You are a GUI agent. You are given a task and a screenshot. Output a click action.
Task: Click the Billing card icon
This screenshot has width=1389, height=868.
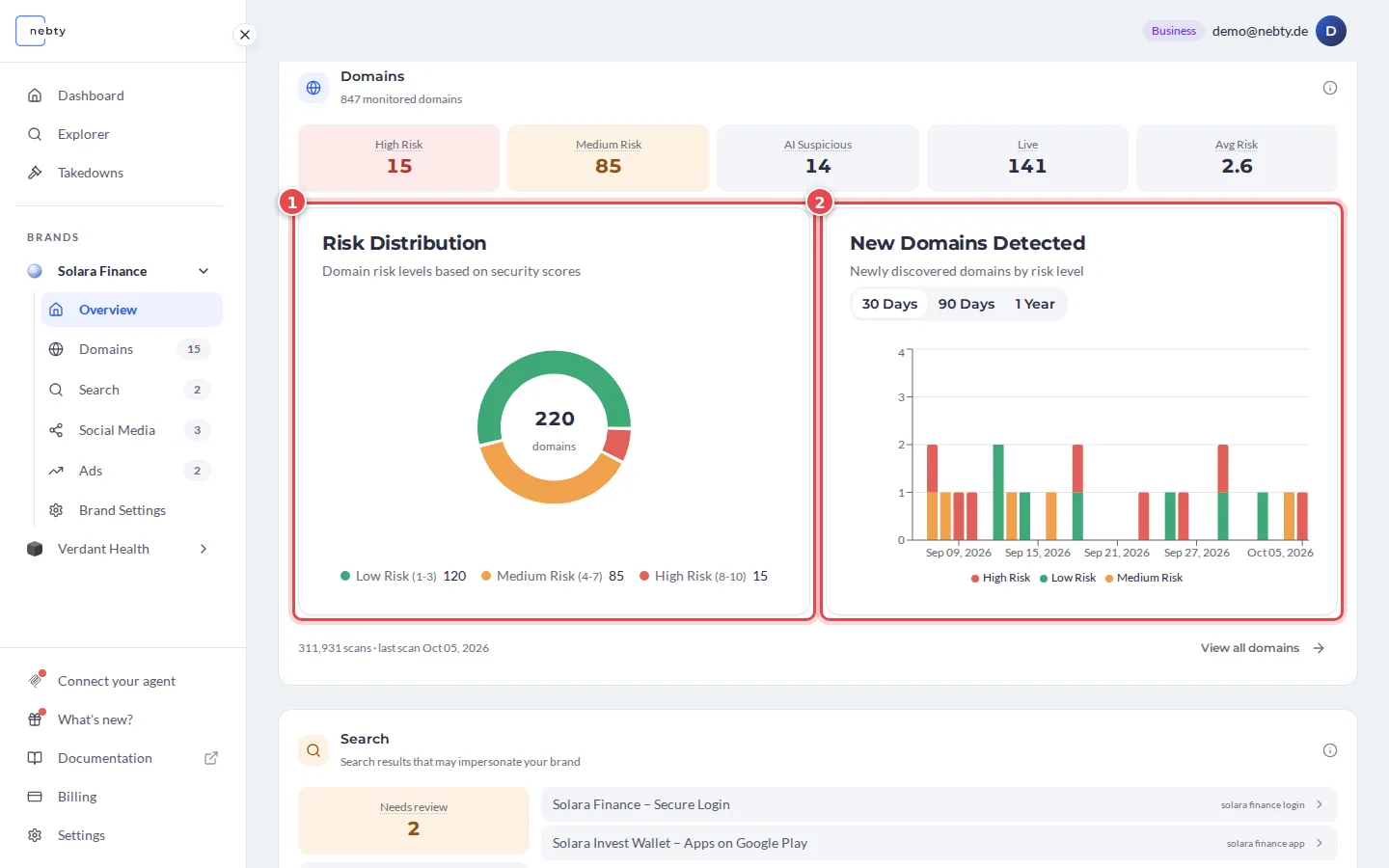tap(35, 797)
